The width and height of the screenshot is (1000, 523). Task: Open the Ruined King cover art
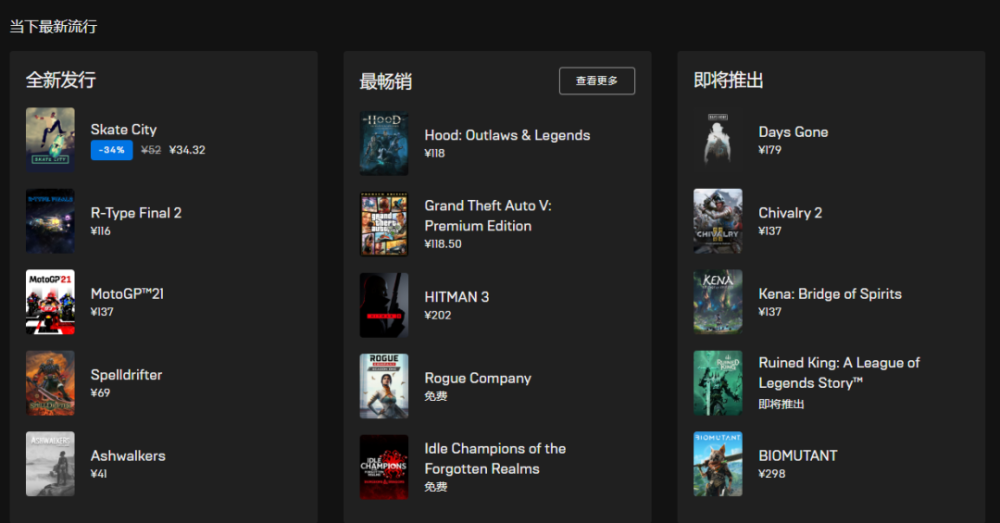(x=718, y=383)
